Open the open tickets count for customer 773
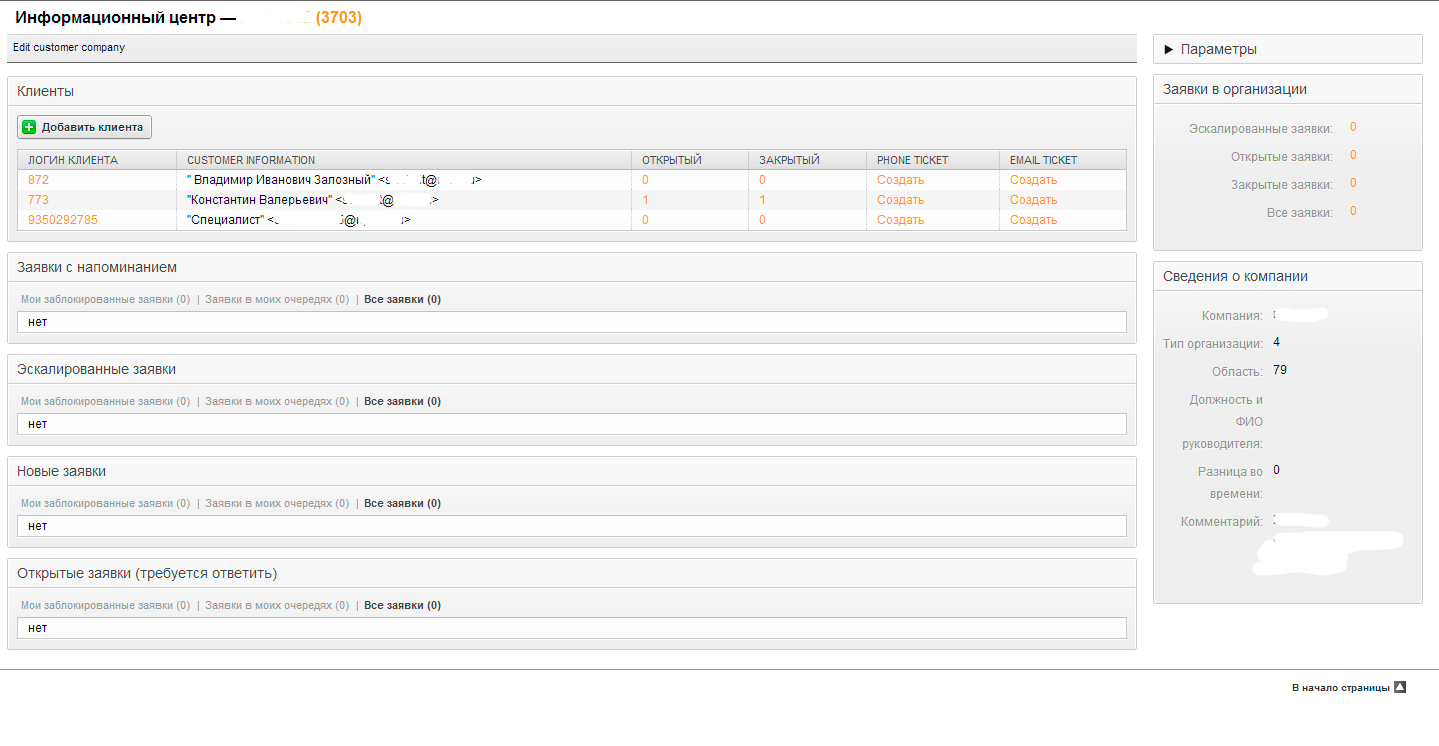Image resolution: width=1439 pixels, height=746 pixels. coord(645,200)
